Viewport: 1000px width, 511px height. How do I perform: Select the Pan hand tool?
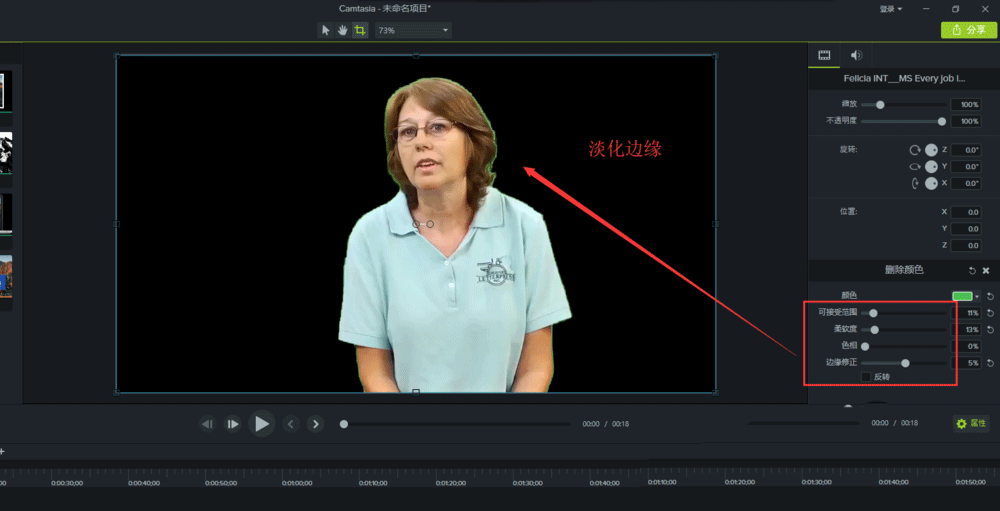pyautogui.click(x=342, y=30)
